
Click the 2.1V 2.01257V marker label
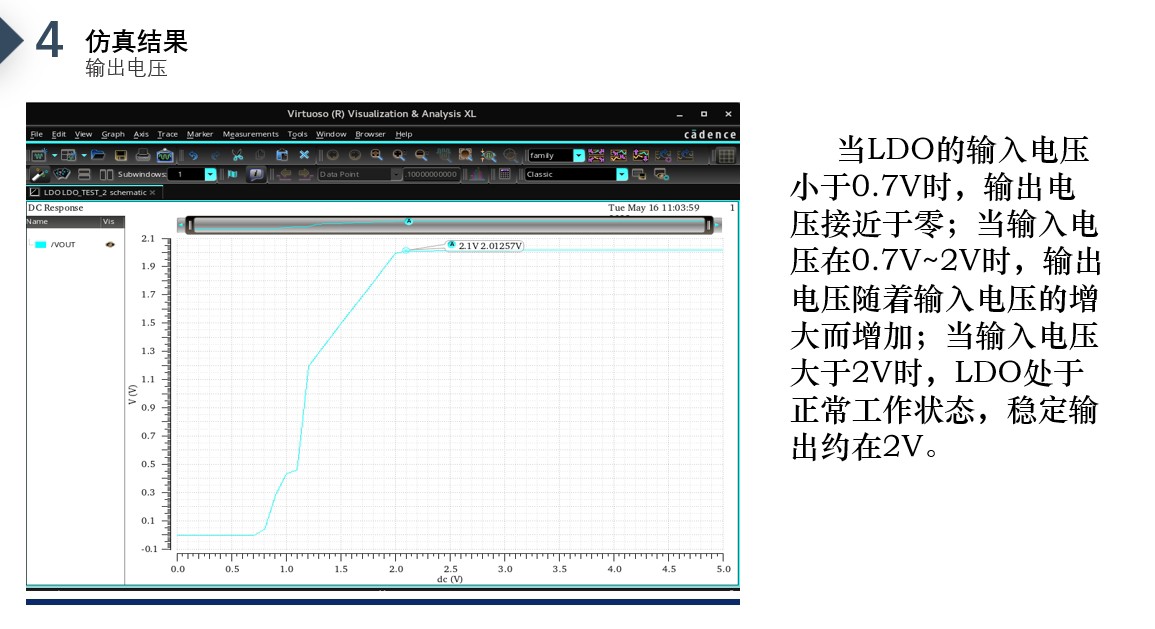pos(485,245)
